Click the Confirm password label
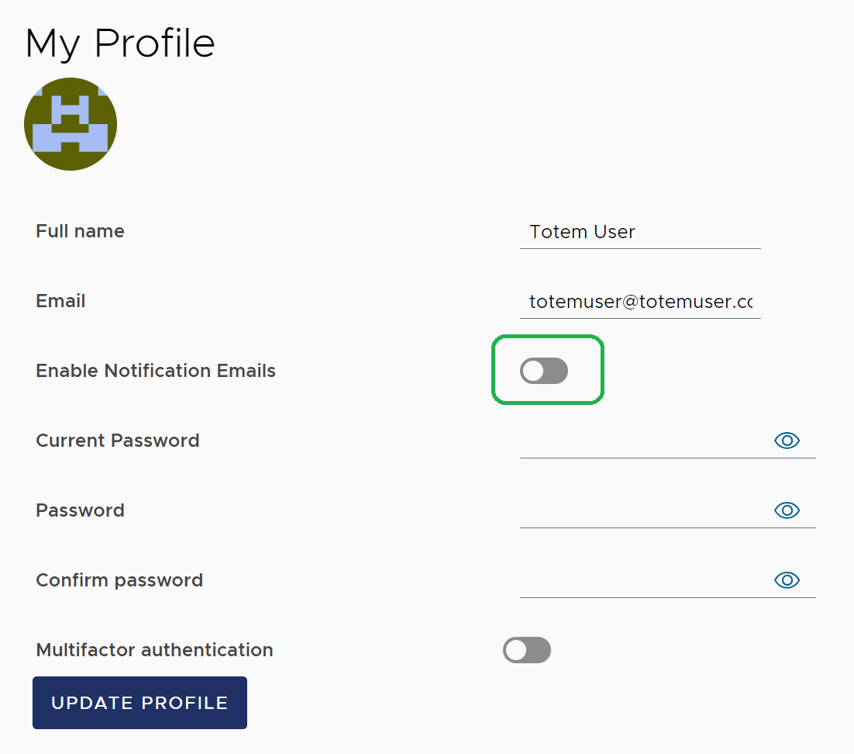854x754 pixels. (x=119, y=581)
